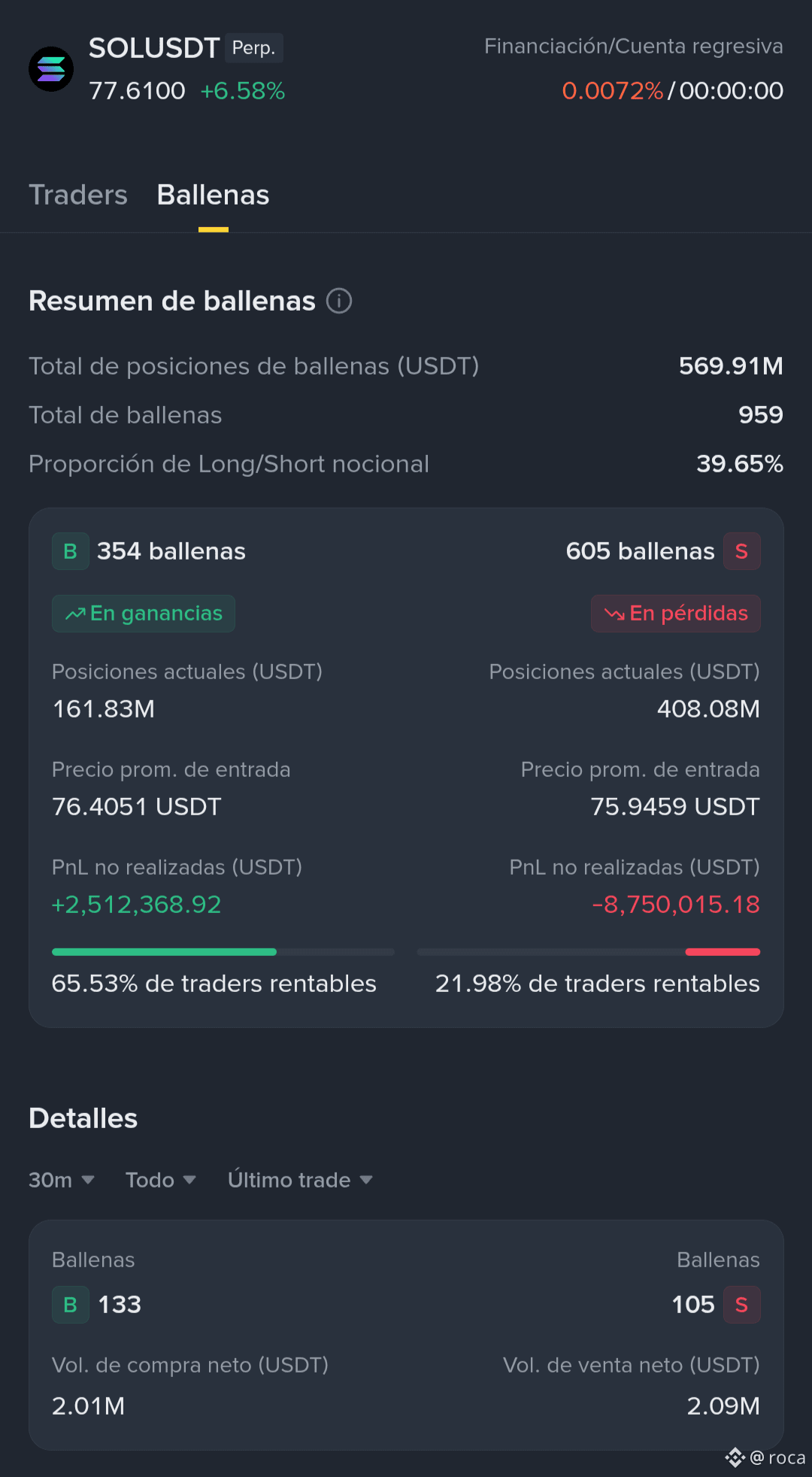Expand the Último trade sort dropdown
812x1477 pixels.
click(x=301, y=1180)
